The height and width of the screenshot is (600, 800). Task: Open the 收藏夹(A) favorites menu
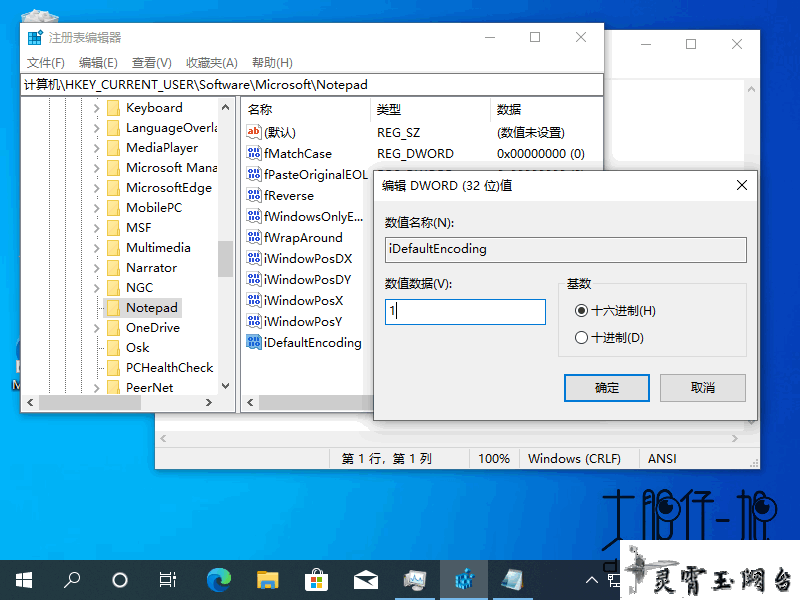click(x=212, y=63)
